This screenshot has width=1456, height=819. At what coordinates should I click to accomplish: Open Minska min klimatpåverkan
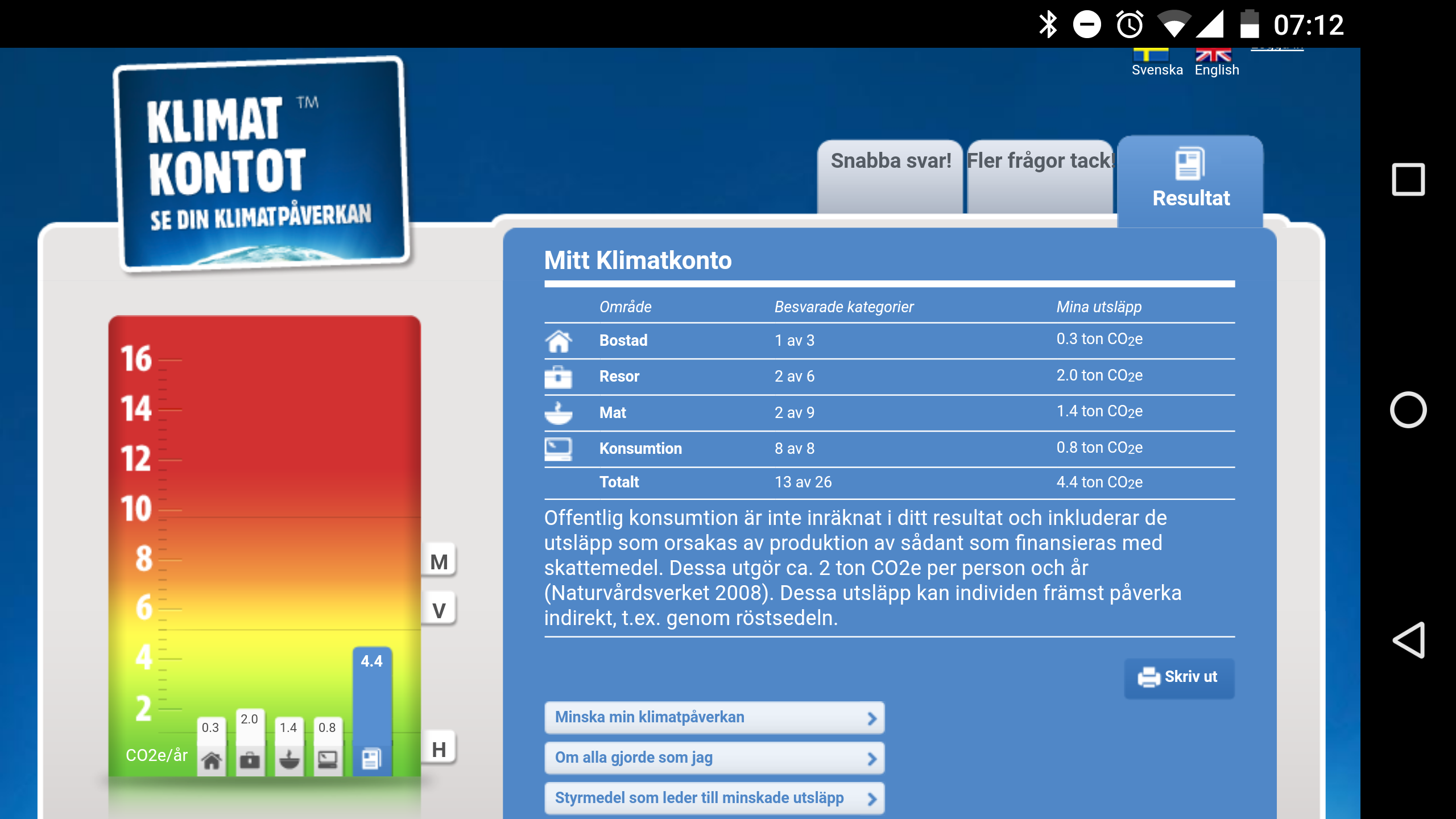(714, 718)
